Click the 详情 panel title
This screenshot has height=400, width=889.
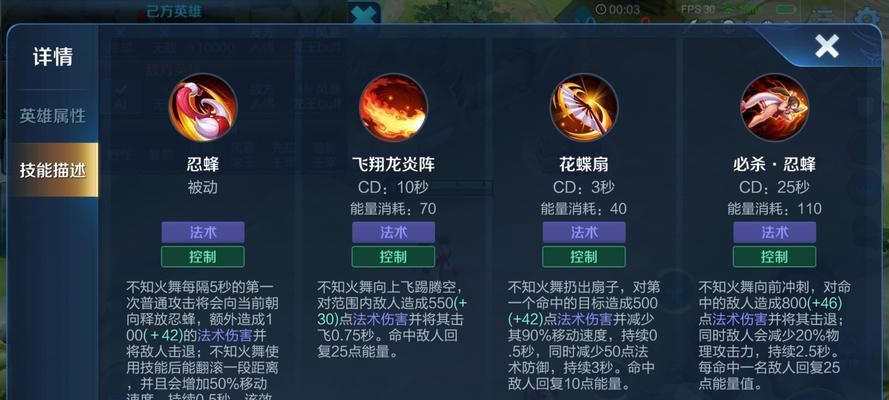(53, 57)
